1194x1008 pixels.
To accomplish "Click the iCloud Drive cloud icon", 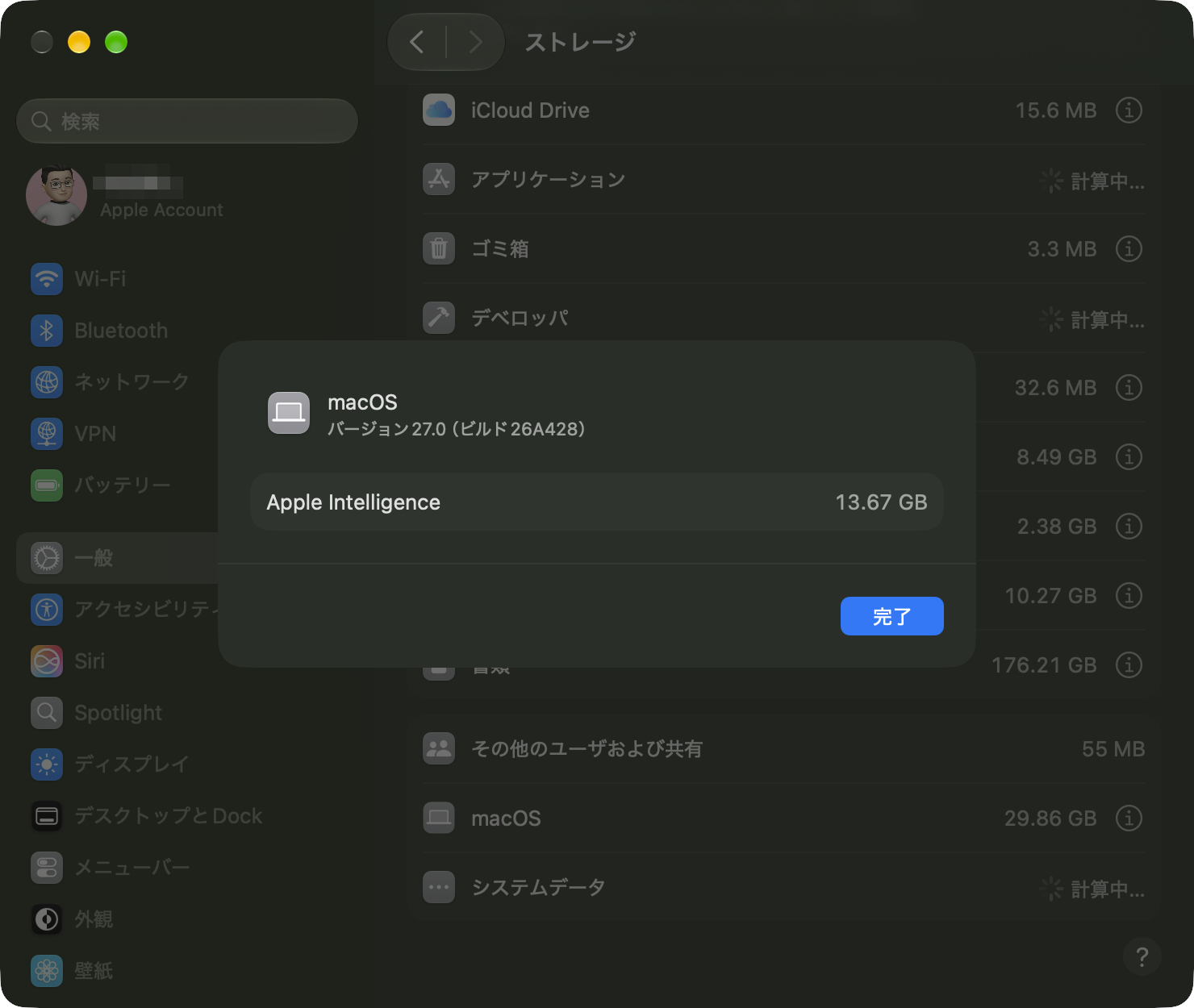I will (439, 110).
